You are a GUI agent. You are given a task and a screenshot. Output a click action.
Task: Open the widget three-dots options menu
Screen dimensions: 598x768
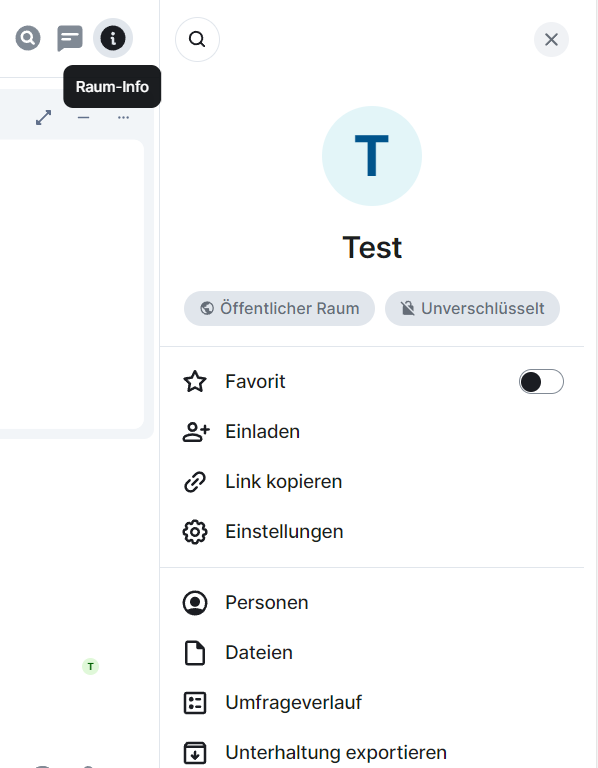pos(123,118)
